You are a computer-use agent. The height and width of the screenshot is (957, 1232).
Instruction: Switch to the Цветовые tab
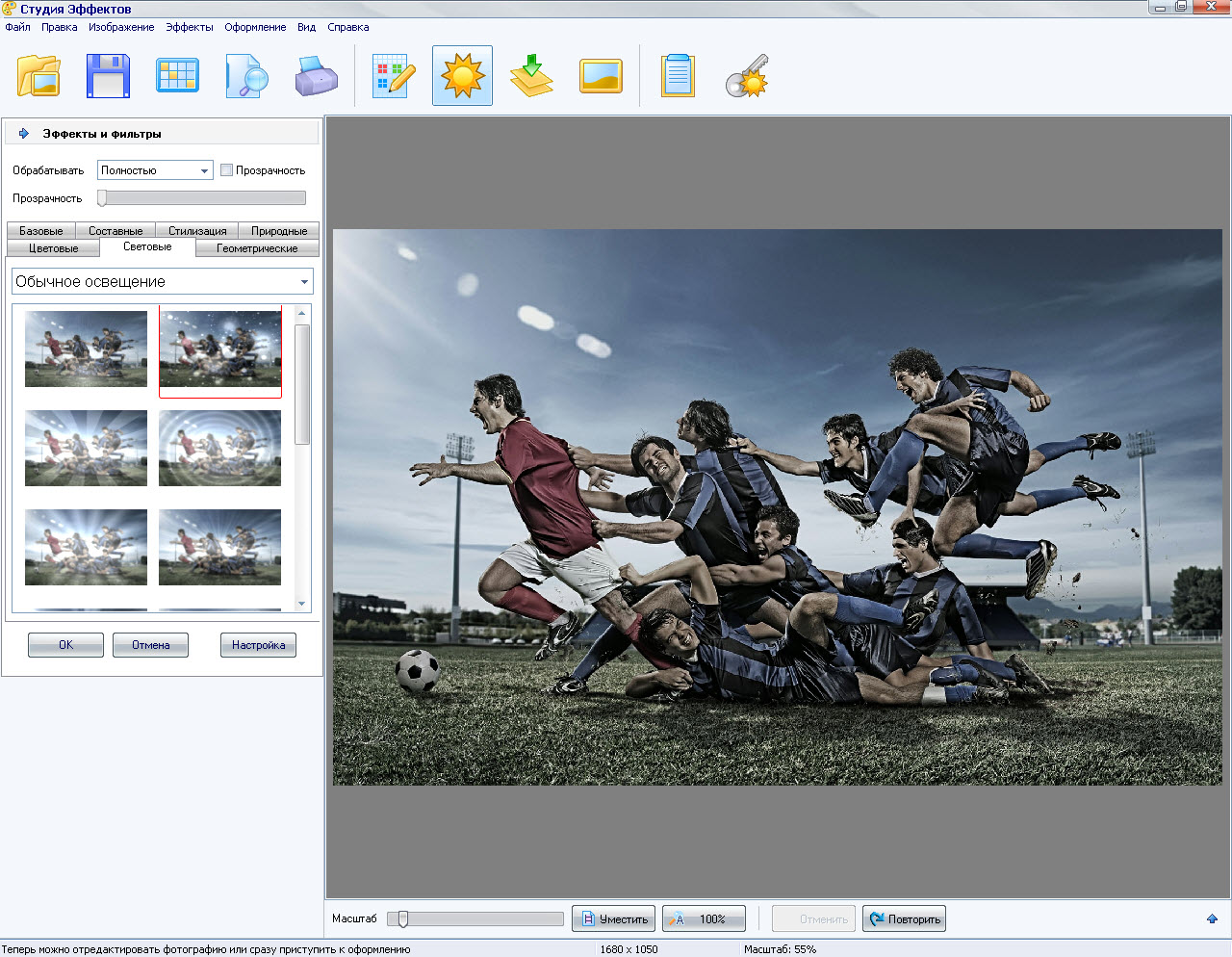click(x=53, y=248)
